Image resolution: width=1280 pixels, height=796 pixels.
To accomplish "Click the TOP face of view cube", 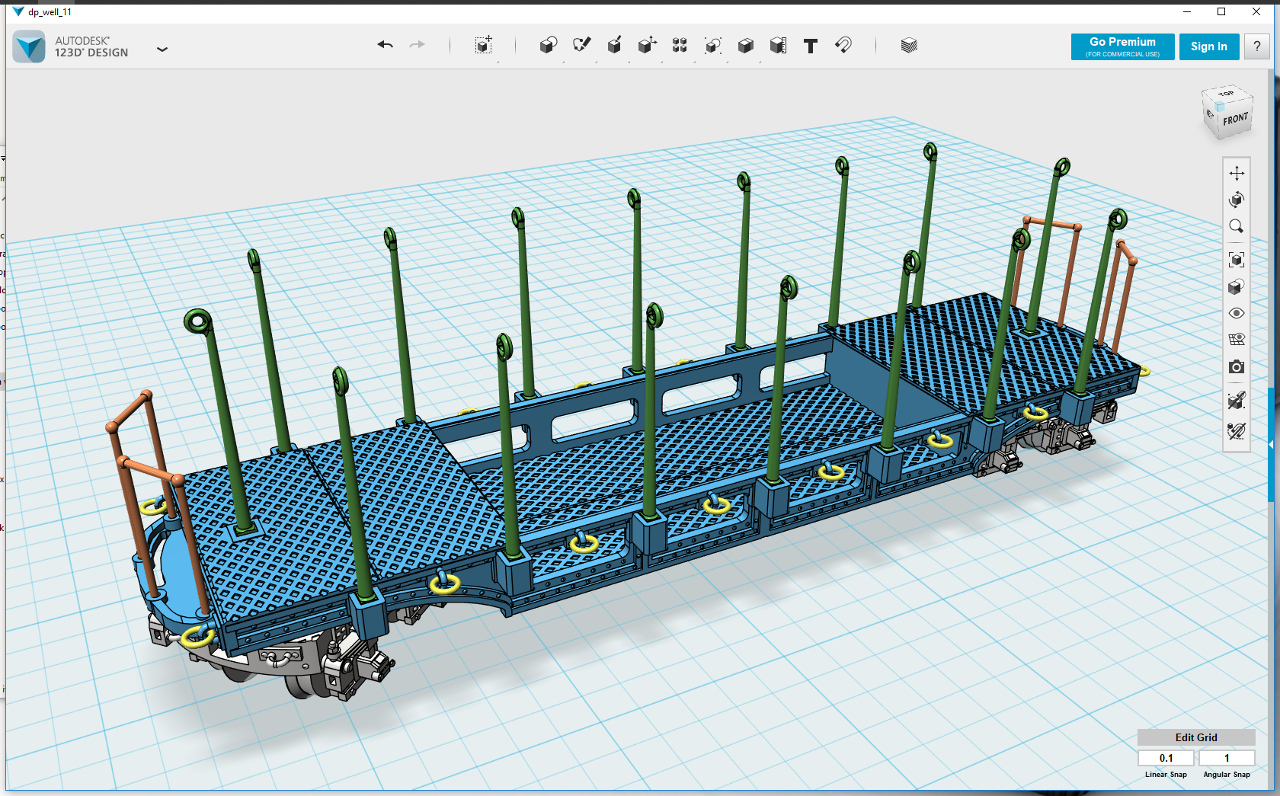I will [x=1226, y=95].
